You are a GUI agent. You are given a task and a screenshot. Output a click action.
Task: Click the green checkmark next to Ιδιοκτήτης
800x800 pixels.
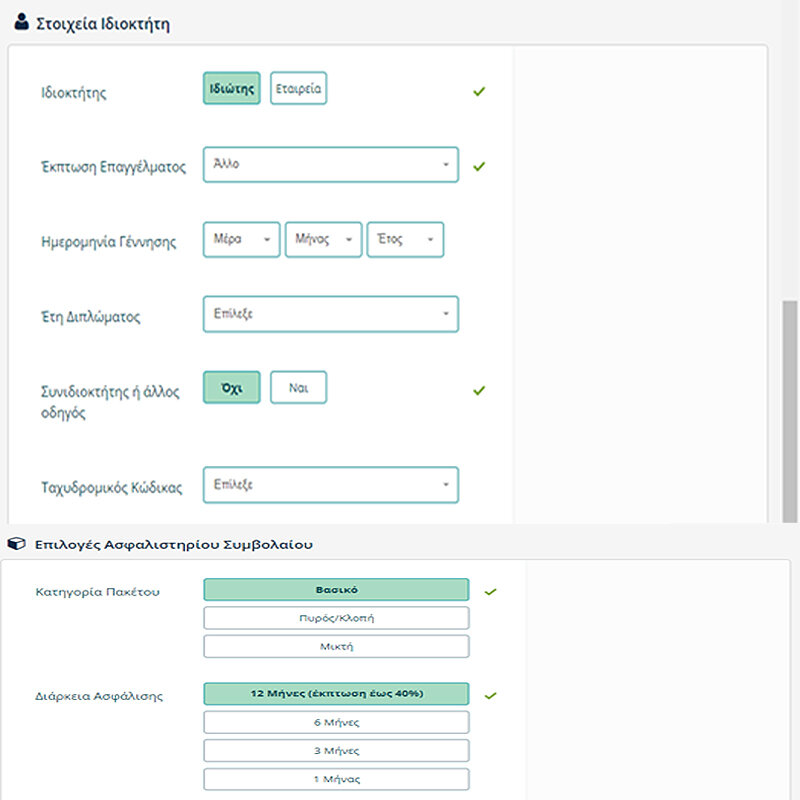(x=479, y=92)
